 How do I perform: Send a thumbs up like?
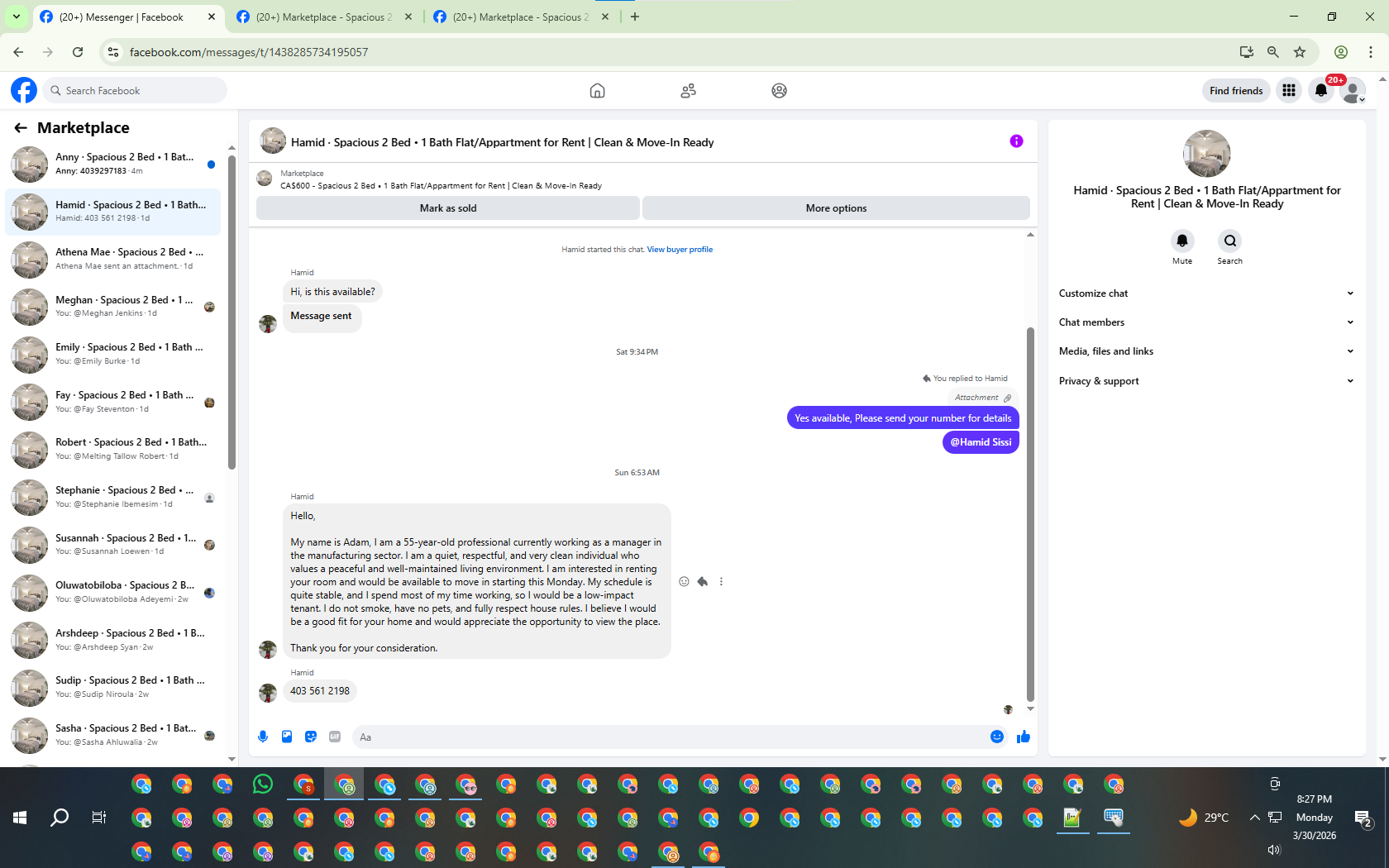point(1024,737)
